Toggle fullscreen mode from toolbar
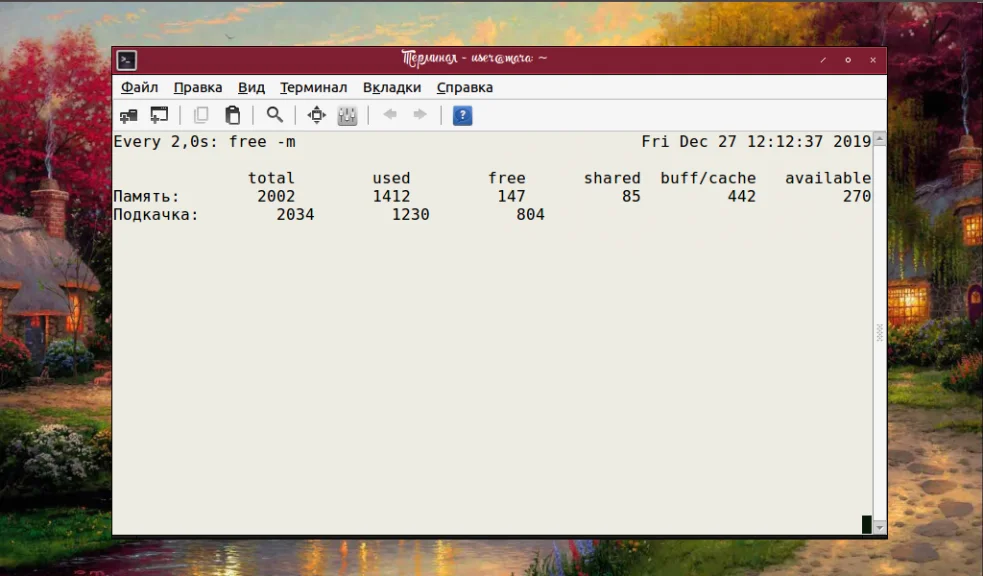Image resolution: width=983 pixels, height=576 pixels. click(317, 115)
